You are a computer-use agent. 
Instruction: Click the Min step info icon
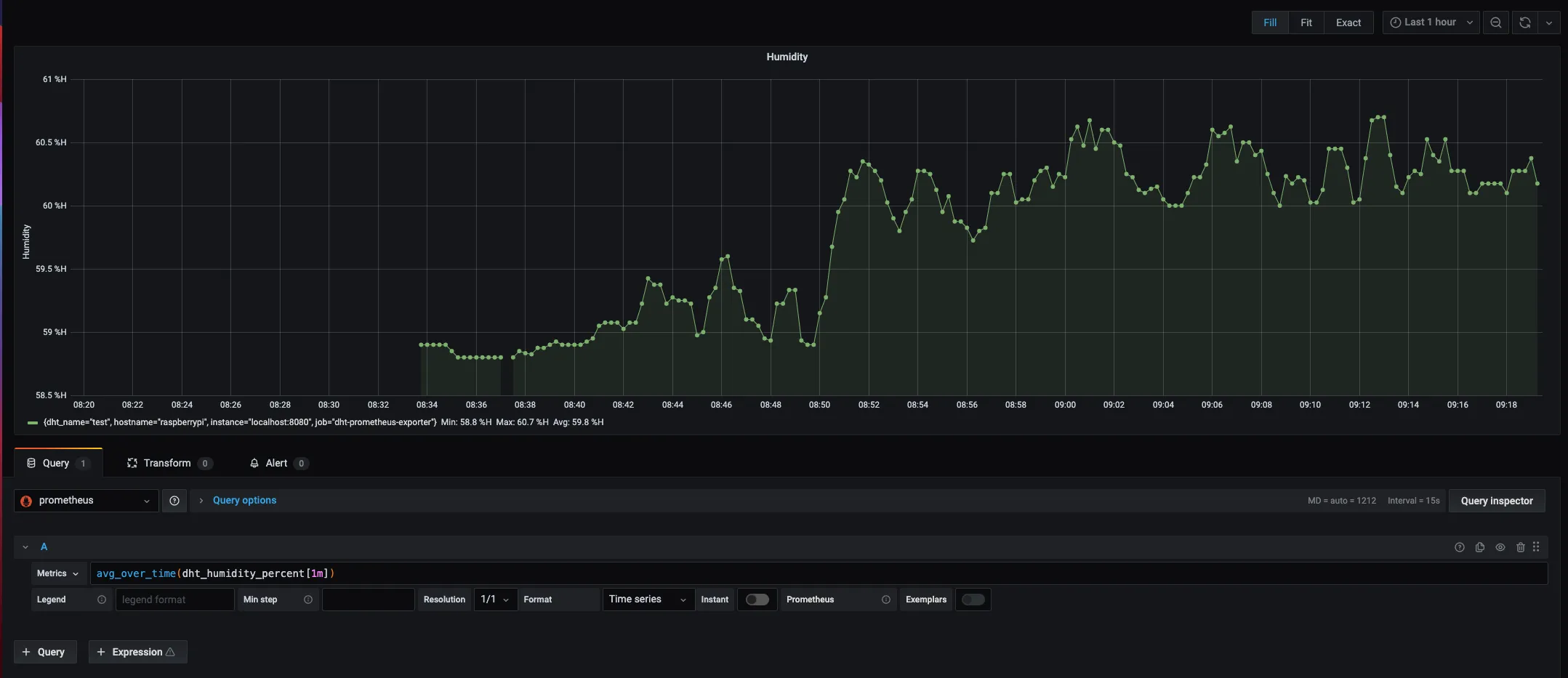(x=308, y=600)
